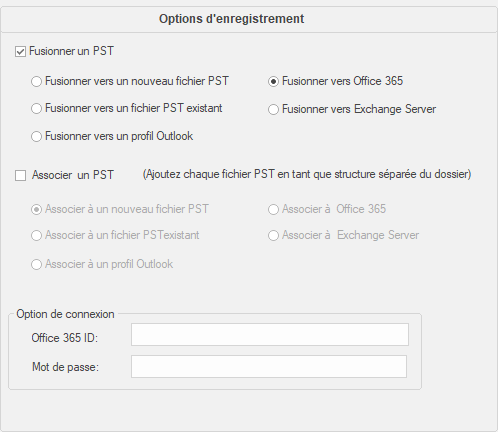Click the Ajoutez chaque fichier PST description
The image size is (498, 432).
(x=307, y=174)
